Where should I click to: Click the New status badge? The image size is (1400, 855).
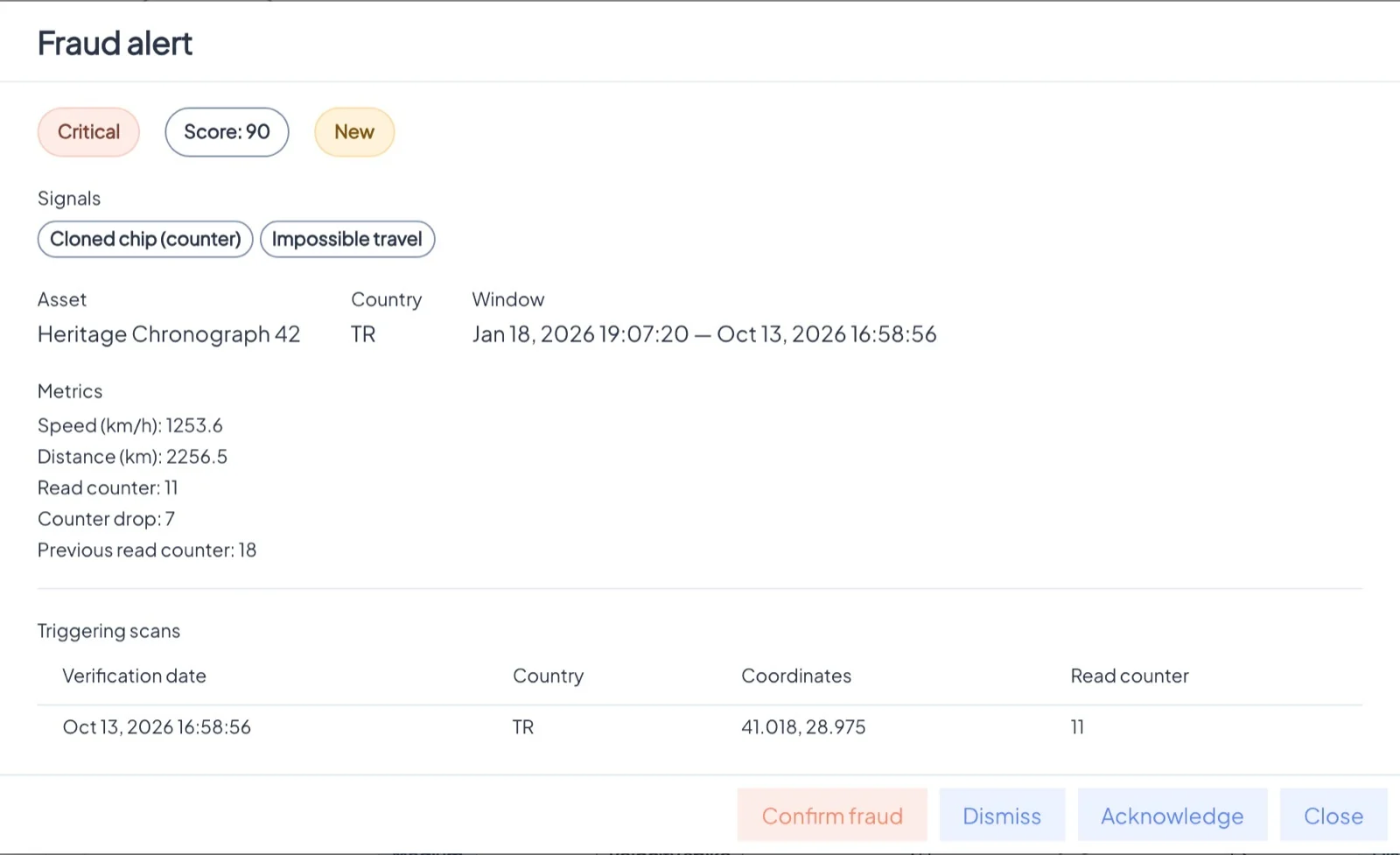pos(354,132)
